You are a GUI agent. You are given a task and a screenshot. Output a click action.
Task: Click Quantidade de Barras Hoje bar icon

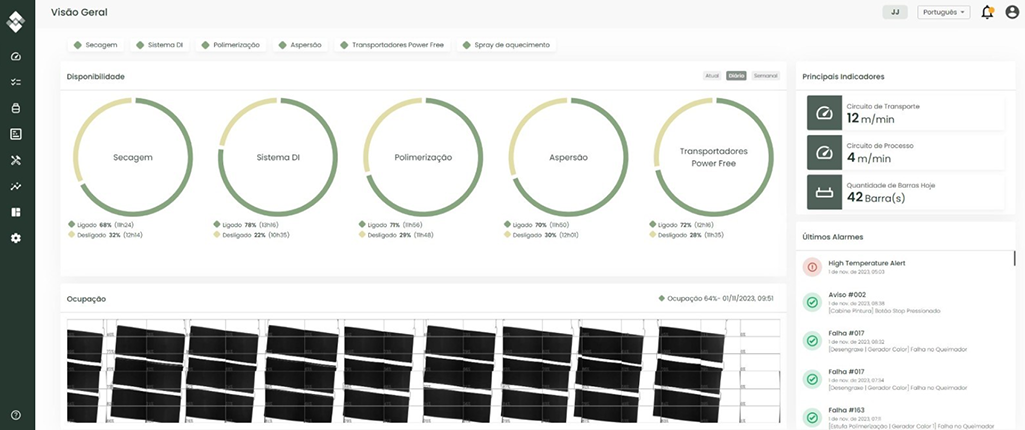824,192
